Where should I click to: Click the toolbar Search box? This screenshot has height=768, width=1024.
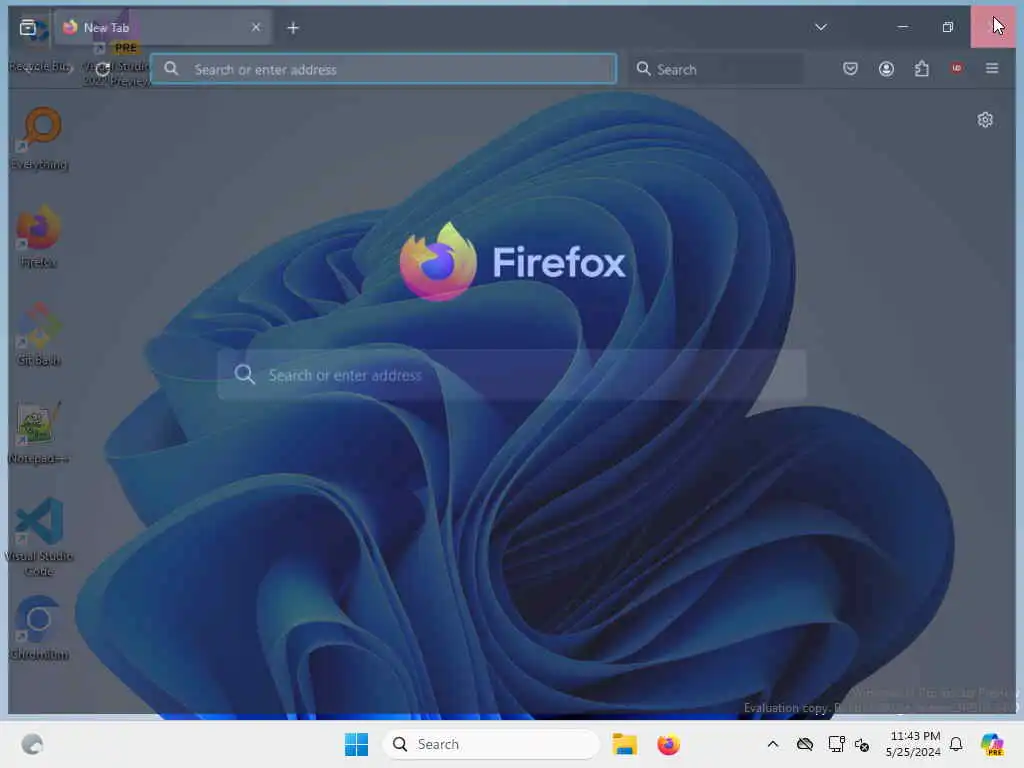716,69
